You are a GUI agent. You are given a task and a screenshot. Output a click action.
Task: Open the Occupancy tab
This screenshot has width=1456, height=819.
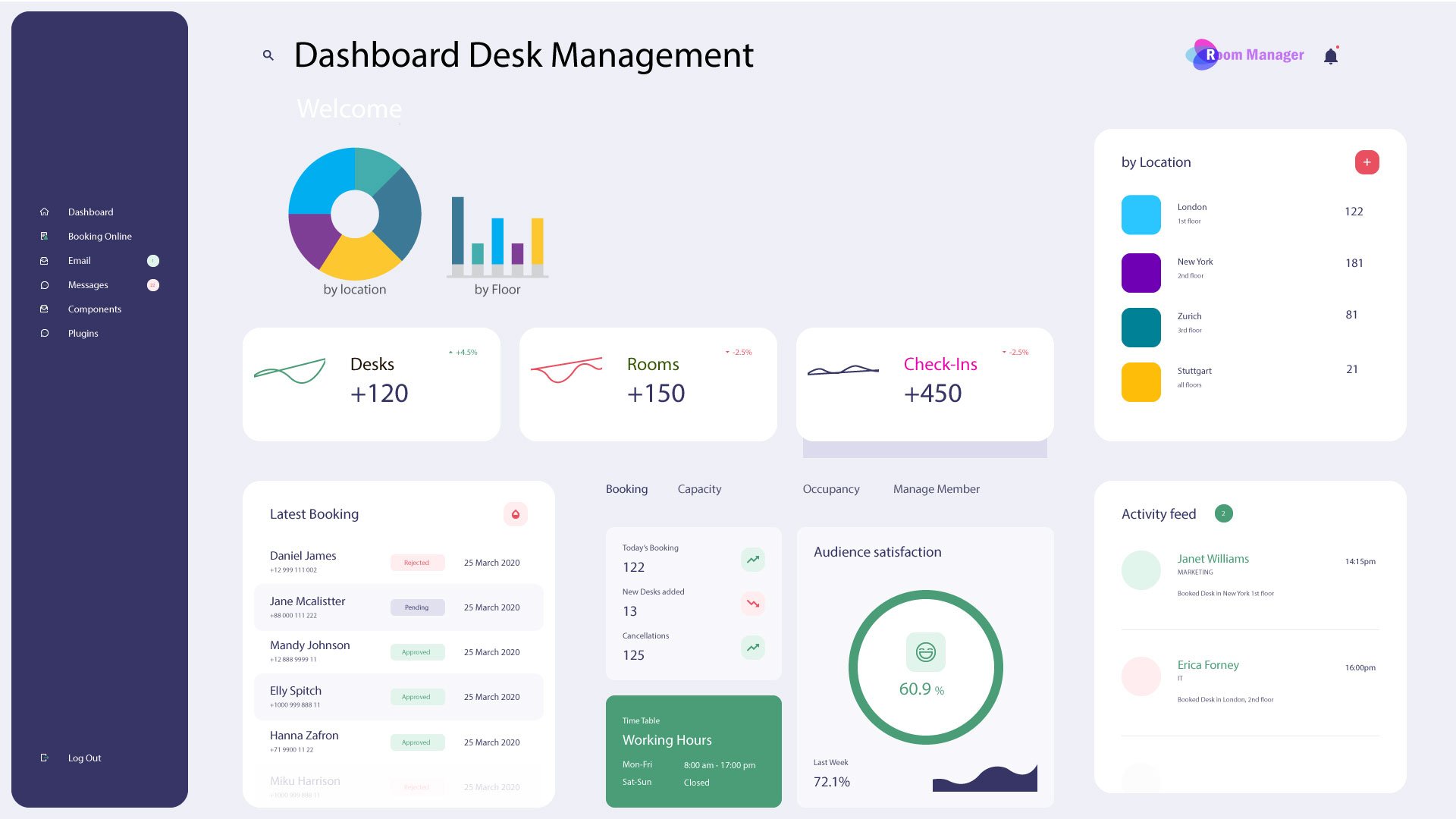point(830,489)
